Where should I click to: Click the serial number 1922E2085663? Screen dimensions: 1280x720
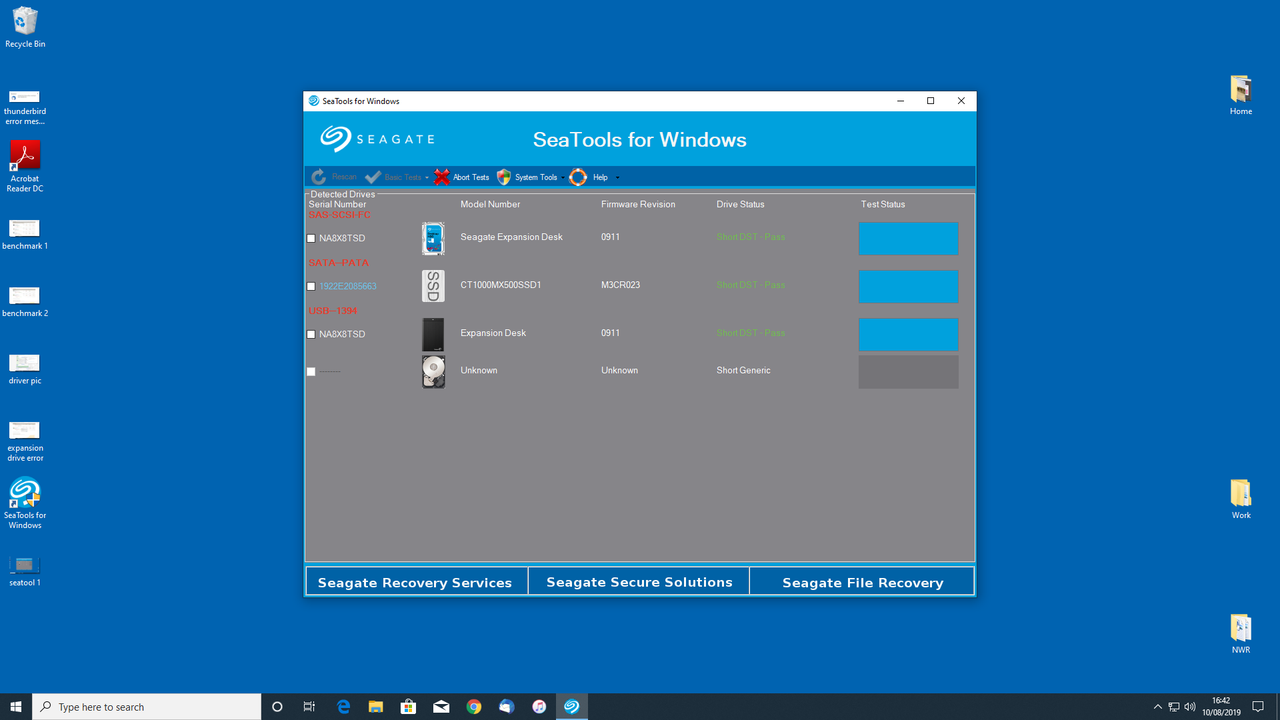coord(348,287)
